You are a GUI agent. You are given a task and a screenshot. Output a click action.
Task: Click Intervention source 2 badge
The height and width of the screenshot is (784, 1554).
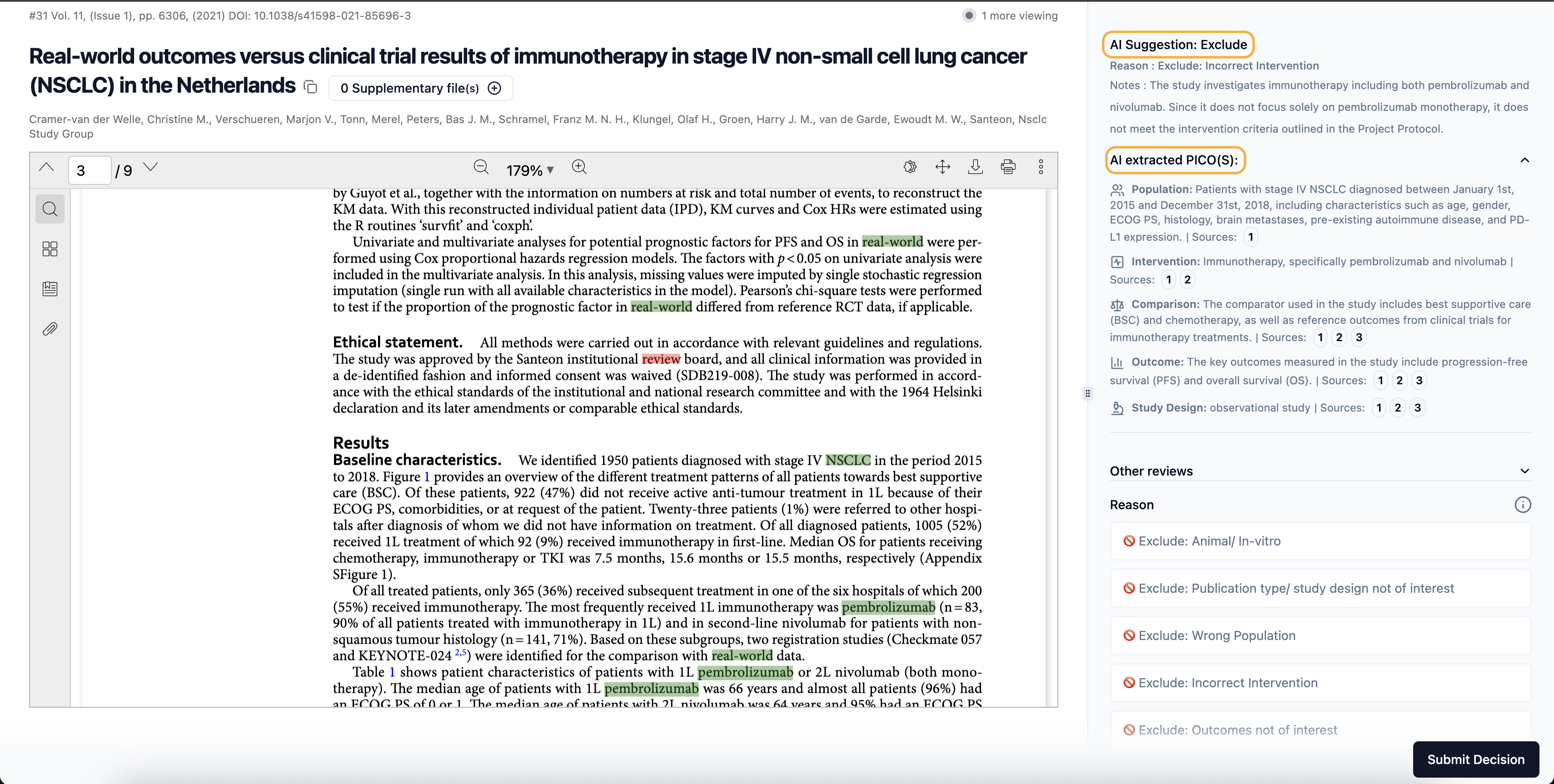click(1187, 279)
